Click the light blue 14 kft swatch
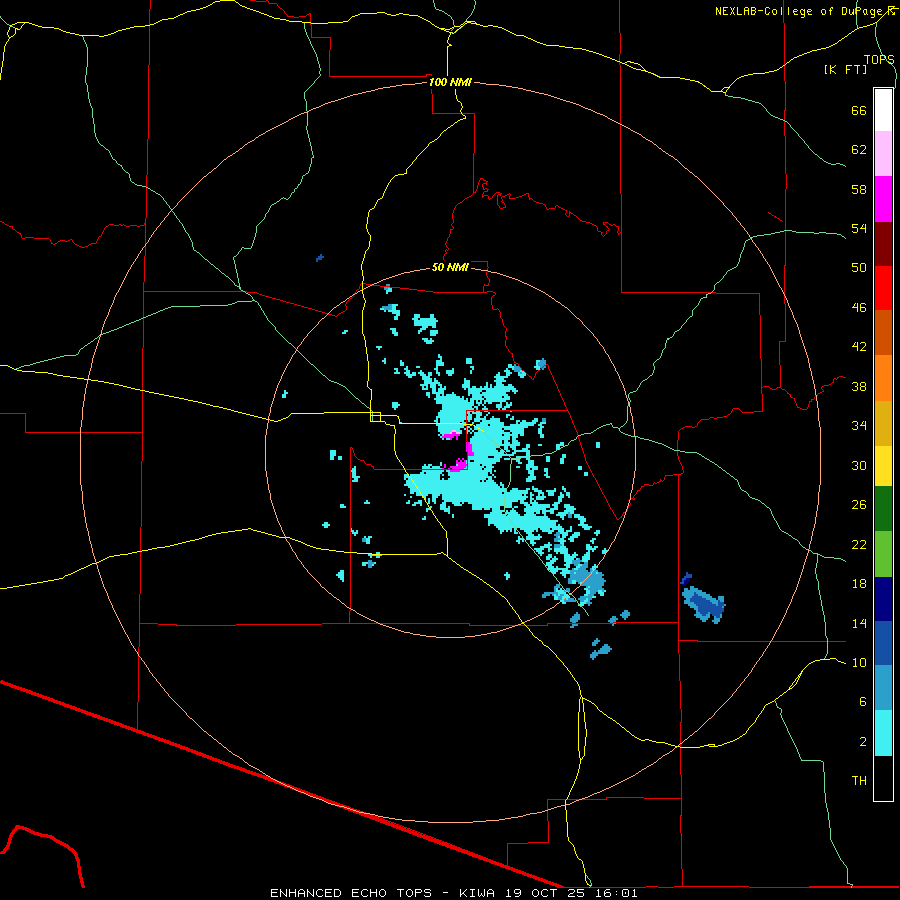The width and height of the screenshot is (900, 900). [883, 688]
